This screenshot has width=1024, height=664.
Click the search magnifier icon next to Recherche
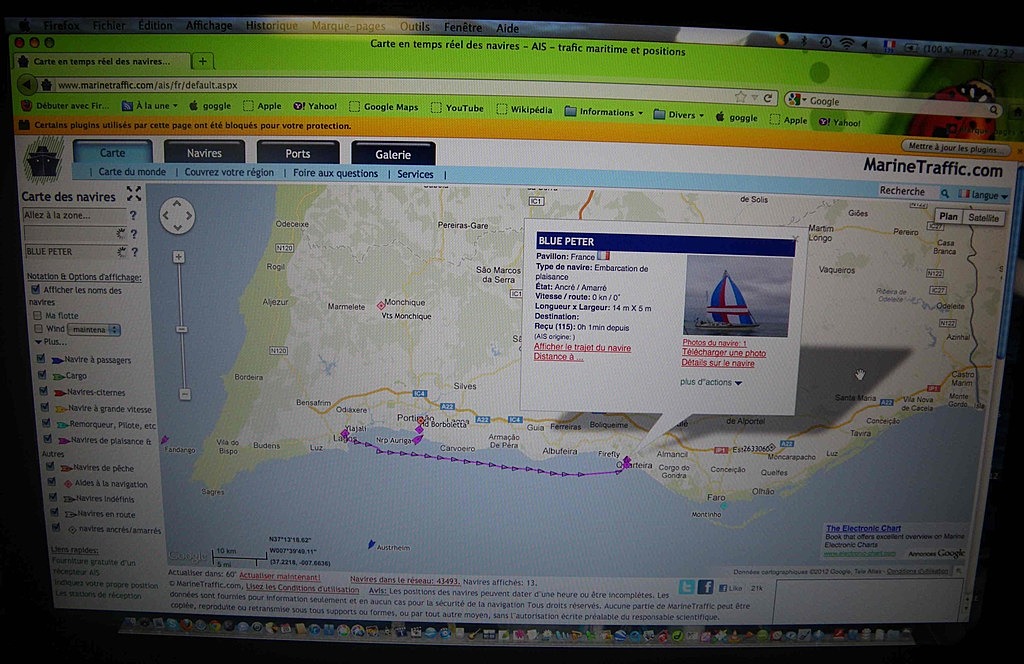pos(945,192)
